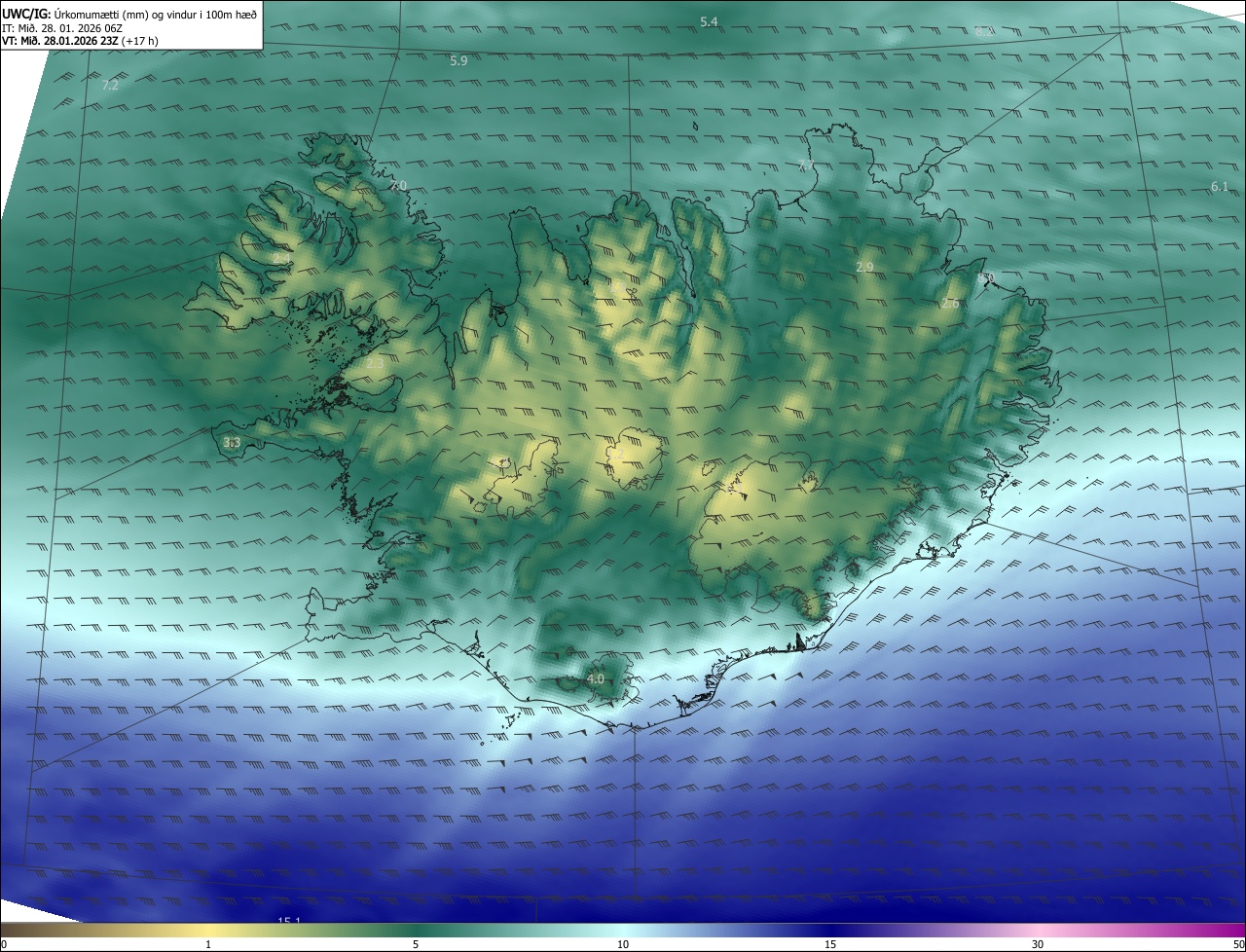Viewport: 1246px width, 952px height.
Task: Click the 4.0 value label on the map
Action: [x=596, y=678]
